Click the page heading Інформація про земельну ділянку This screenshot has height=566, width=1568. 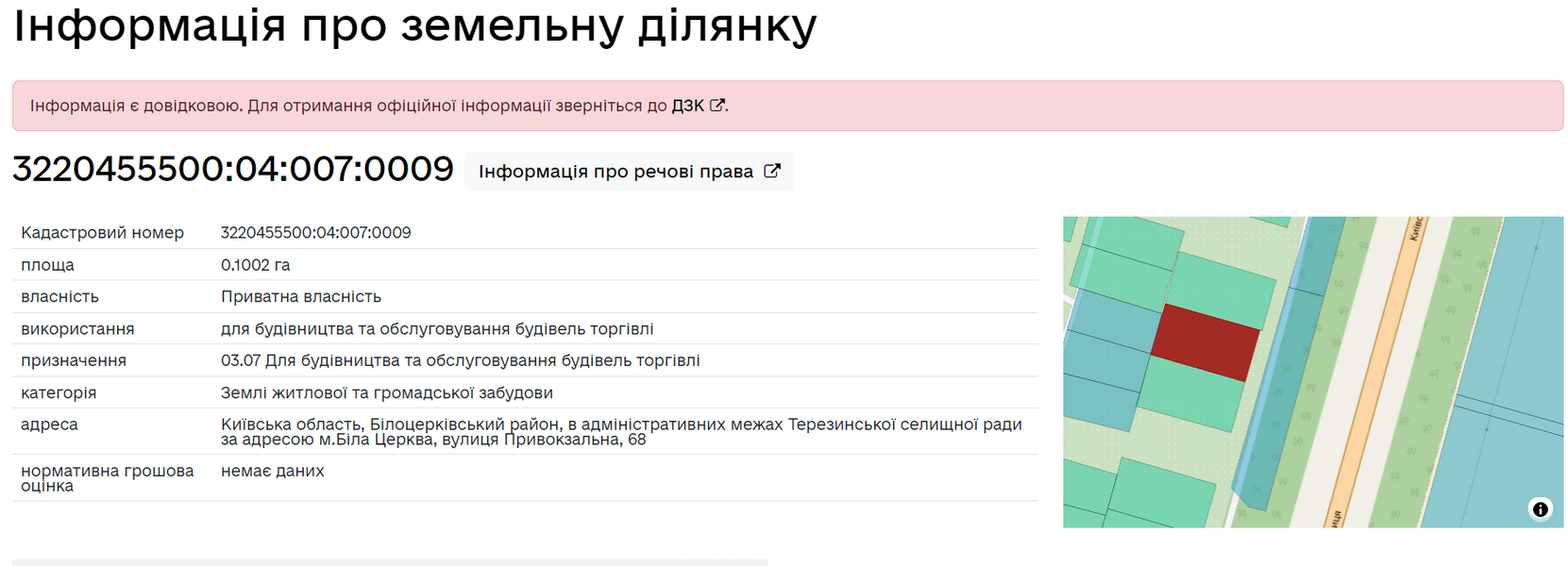[414, 25]
